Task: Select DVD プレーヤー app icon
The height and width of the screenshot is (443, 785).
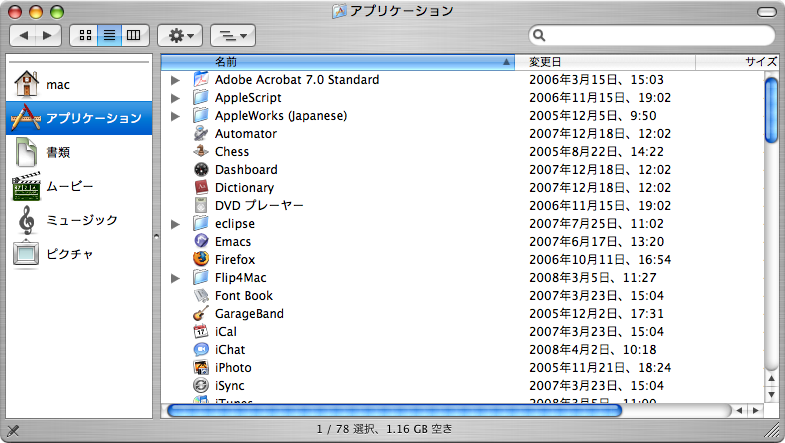Action: pyautogui.click(x=201, y=205)
